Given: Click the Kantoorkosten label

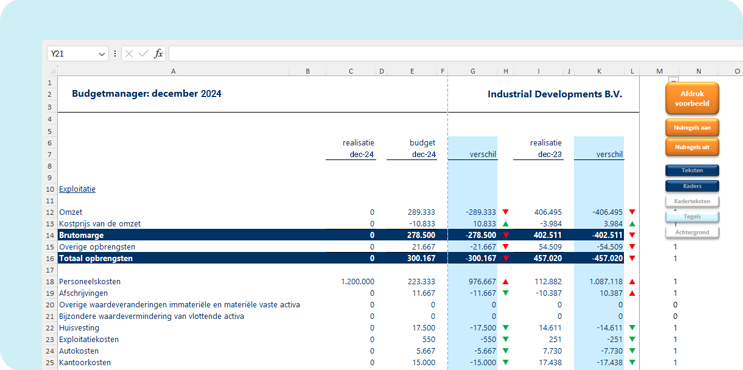Looking at the screenshot, I should click(x=85, y=362).
